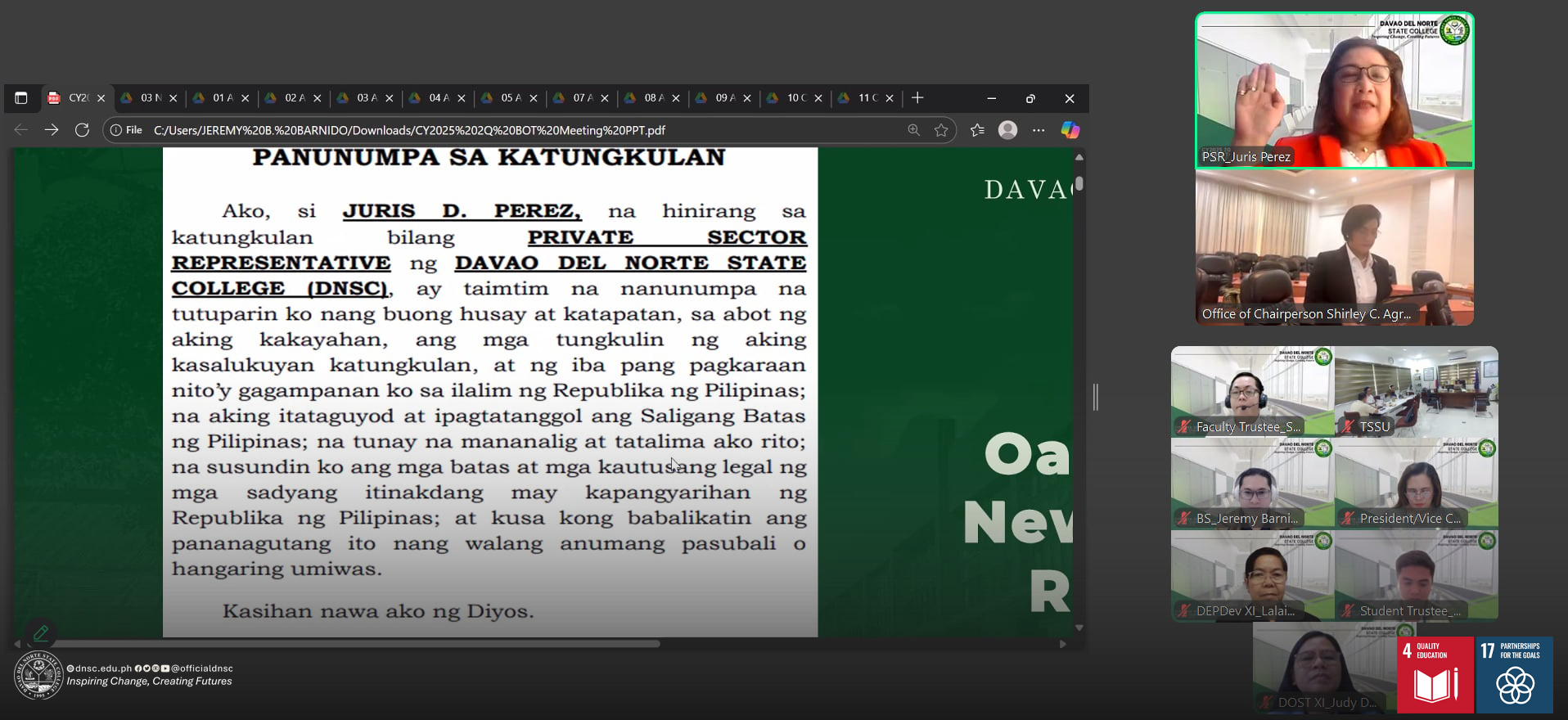Click the muted mic on TSSU tile
This screenshot has height=720, width=1568.
click(1347, 426)
